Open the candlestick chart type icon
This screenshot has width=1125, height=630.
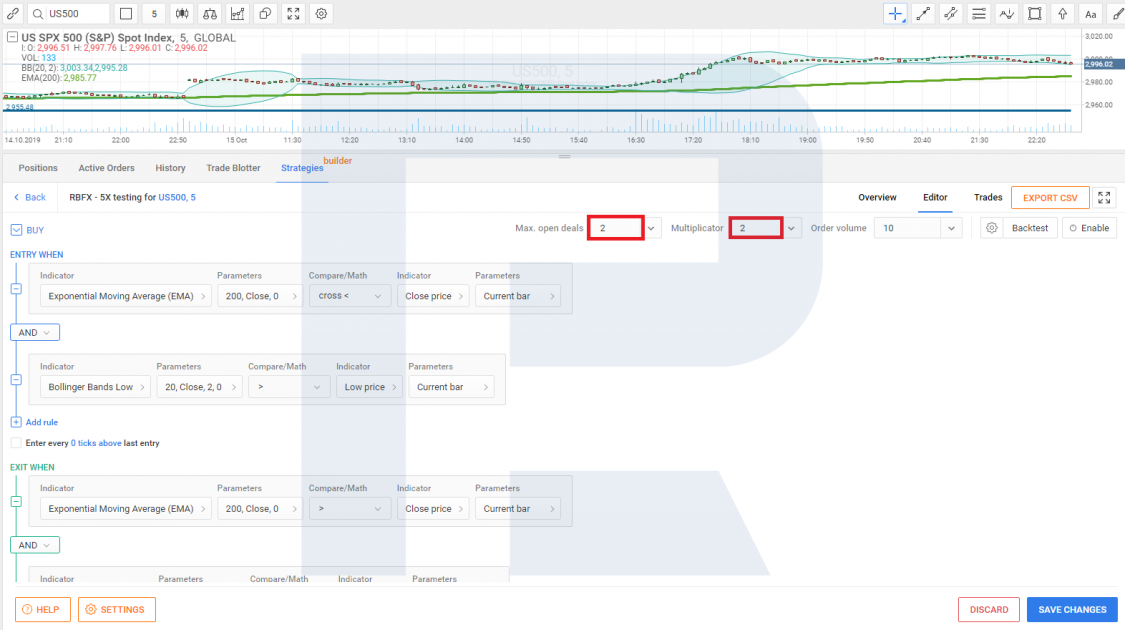[x=183, y=14]
